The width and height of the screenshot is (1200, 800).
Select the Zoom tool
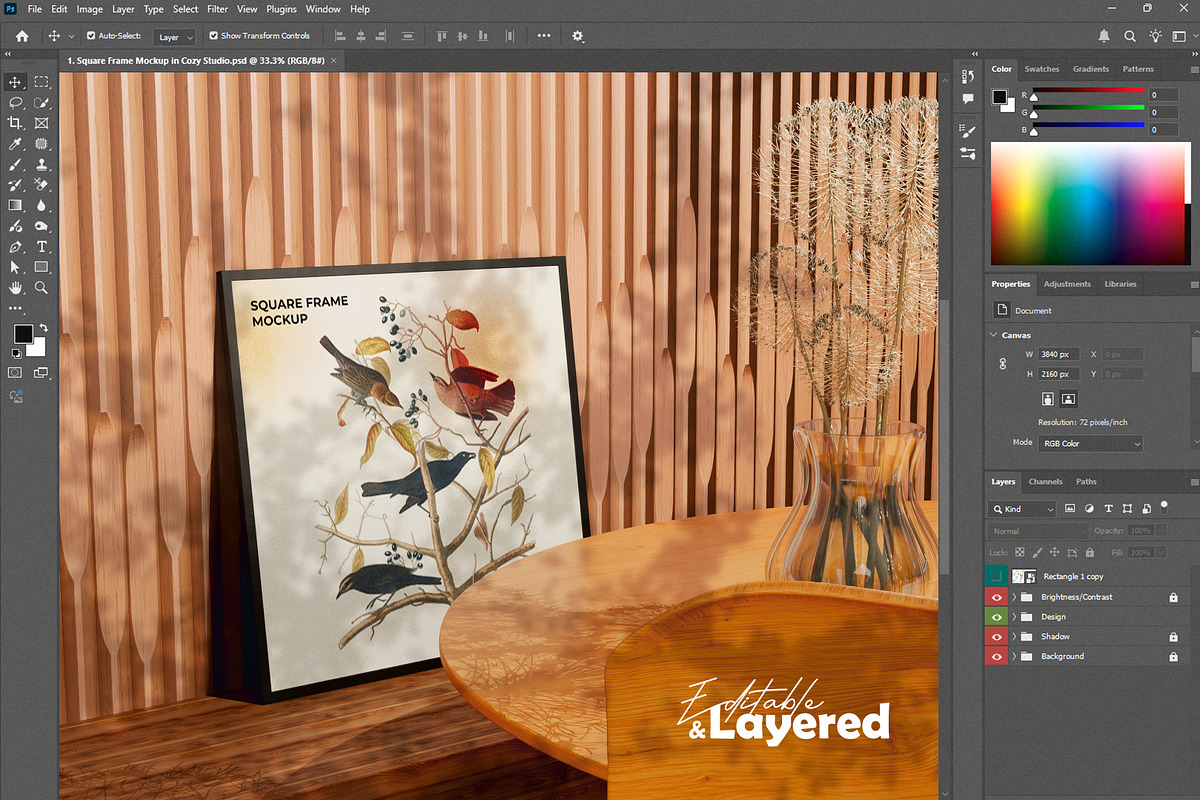(42, 287)
